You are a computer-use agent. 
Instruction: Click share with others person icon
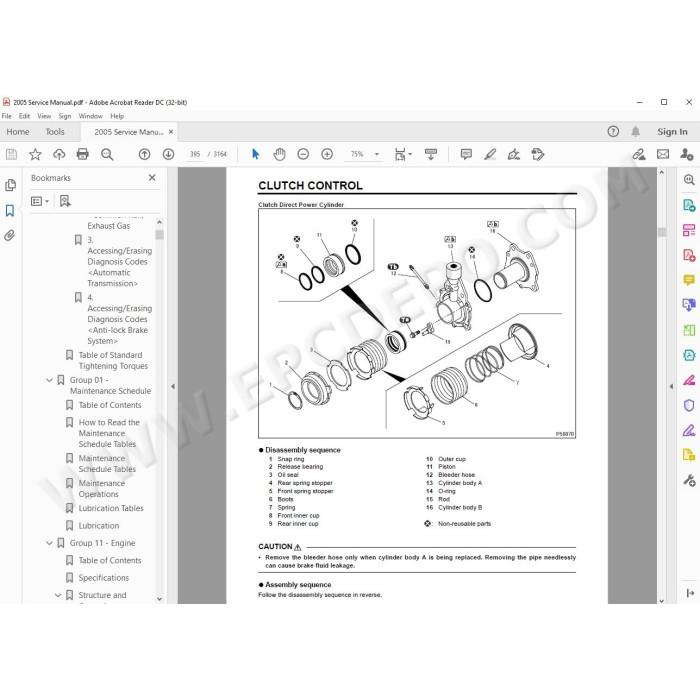click(687, 154)
